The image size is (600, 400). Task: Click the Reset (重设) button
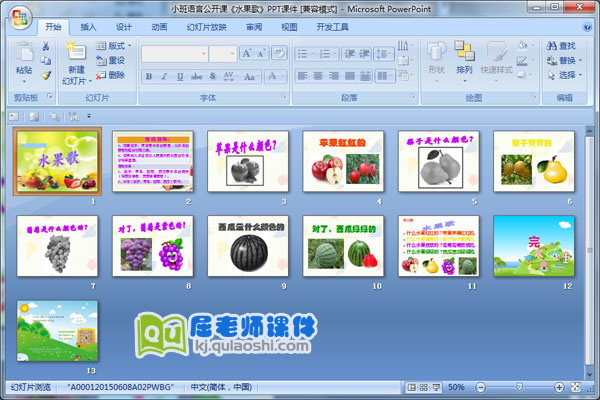[111, 60]
